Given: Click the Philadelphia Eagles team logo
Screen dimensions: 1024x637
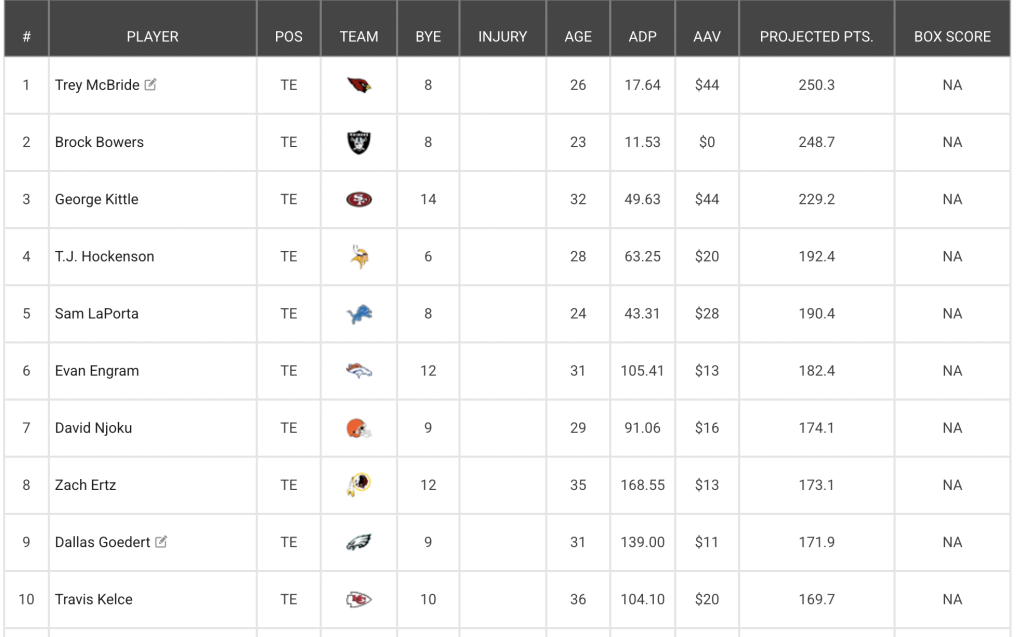Looking at the screenshot, I should (x=359, y=542).
